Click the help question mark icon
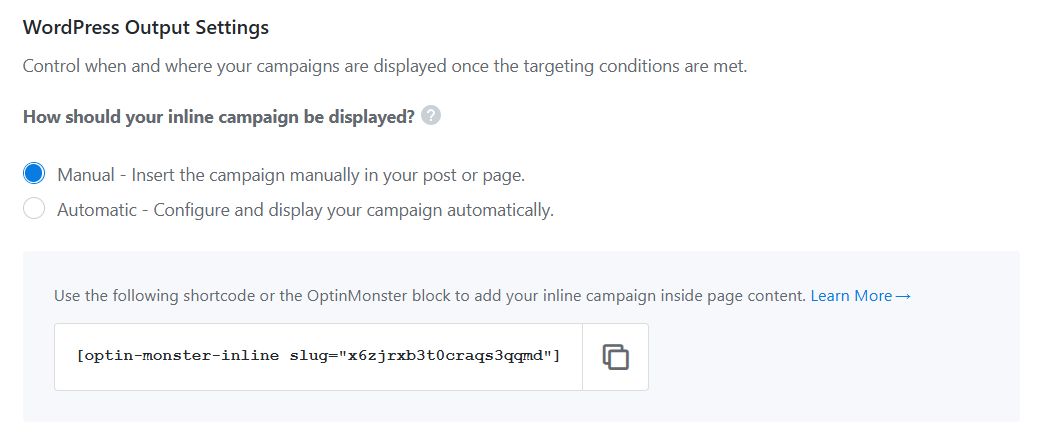This screenshot has height=443, width=1043. (431, 116)
